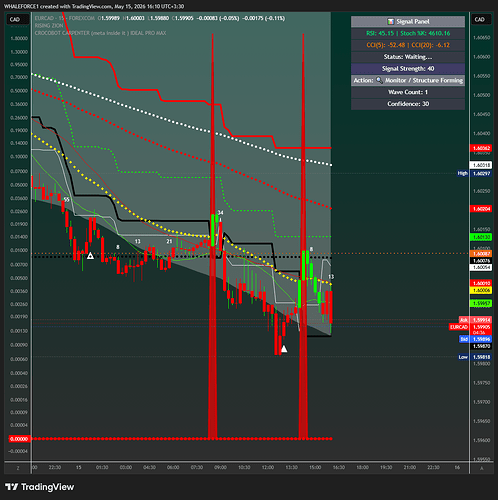Click the right CAD currency label on the price axis
Image resolution: width=498 pixels, height=500 pixels.
(480, 19)
